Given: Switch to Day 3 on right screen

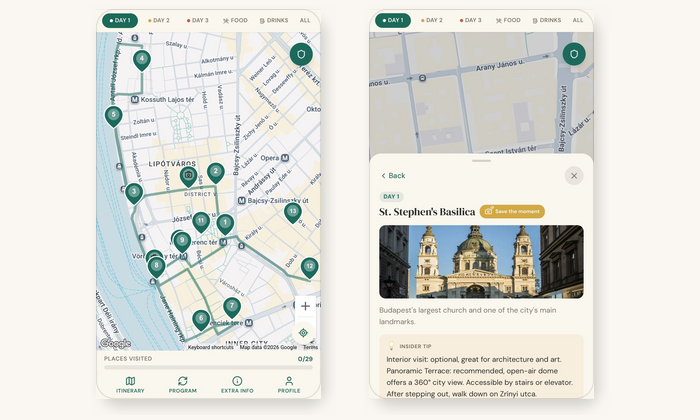Looking at the screenshot, I should point(471,21).
